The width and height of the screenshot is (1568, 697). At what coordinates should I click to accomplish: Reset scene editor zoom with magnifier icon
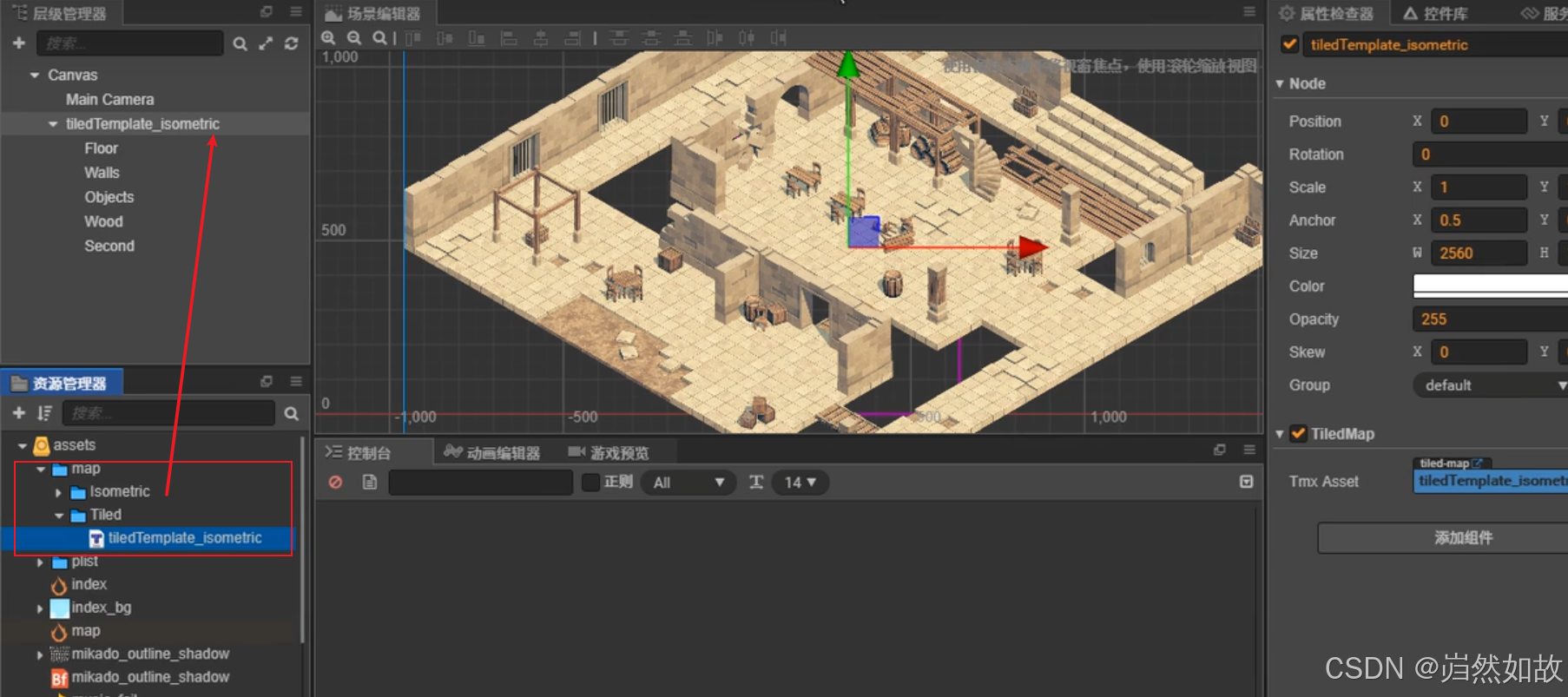coord(379,37)
